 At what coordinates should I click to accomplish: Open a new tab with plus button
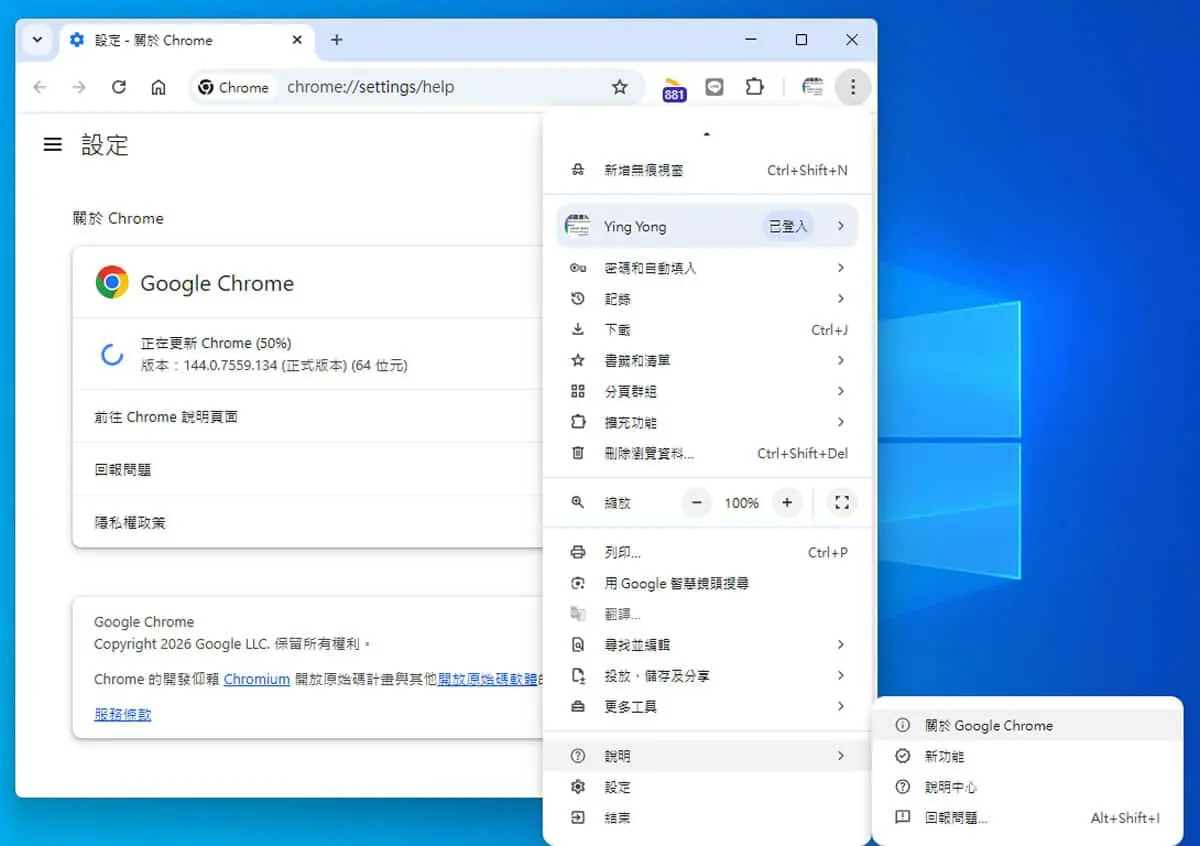click(337, 40)
